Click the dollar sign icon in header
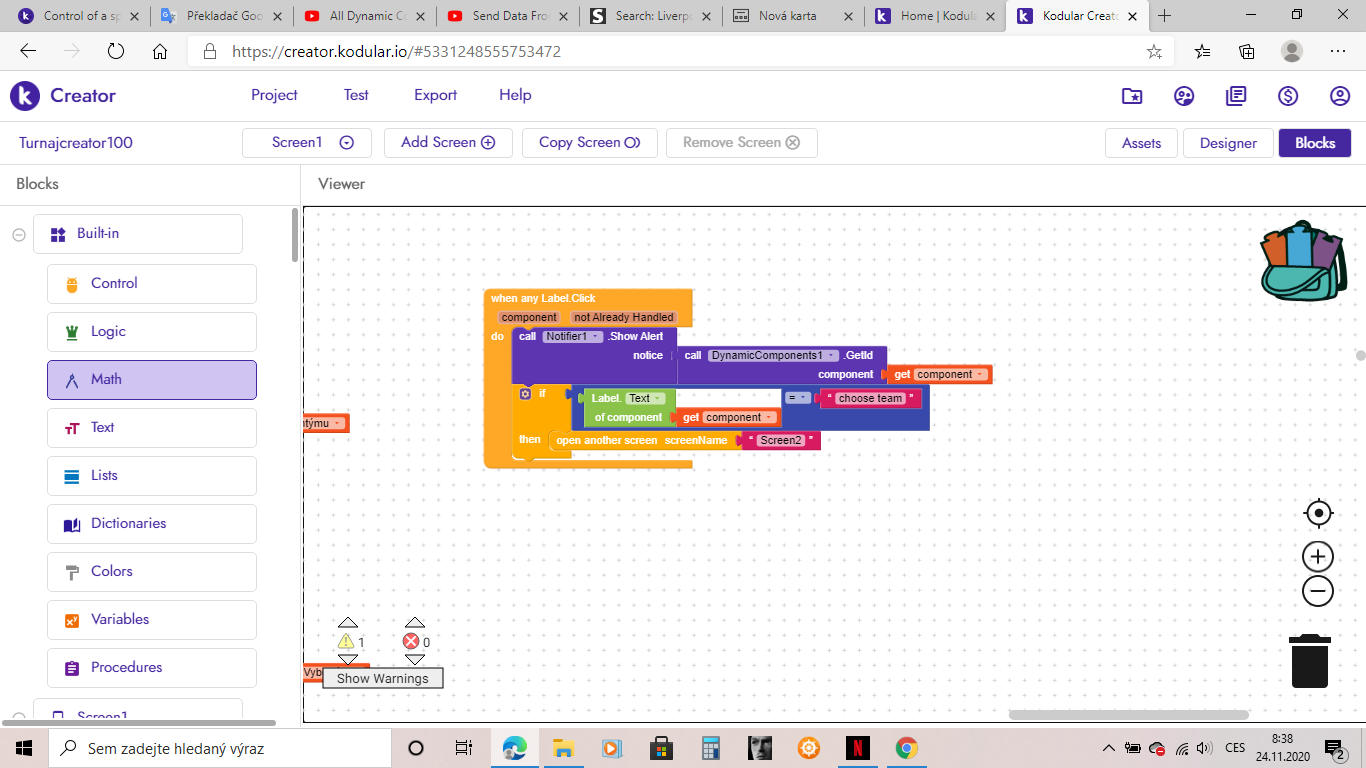This screenshot has height=768, width=1366. point(1288,96)
